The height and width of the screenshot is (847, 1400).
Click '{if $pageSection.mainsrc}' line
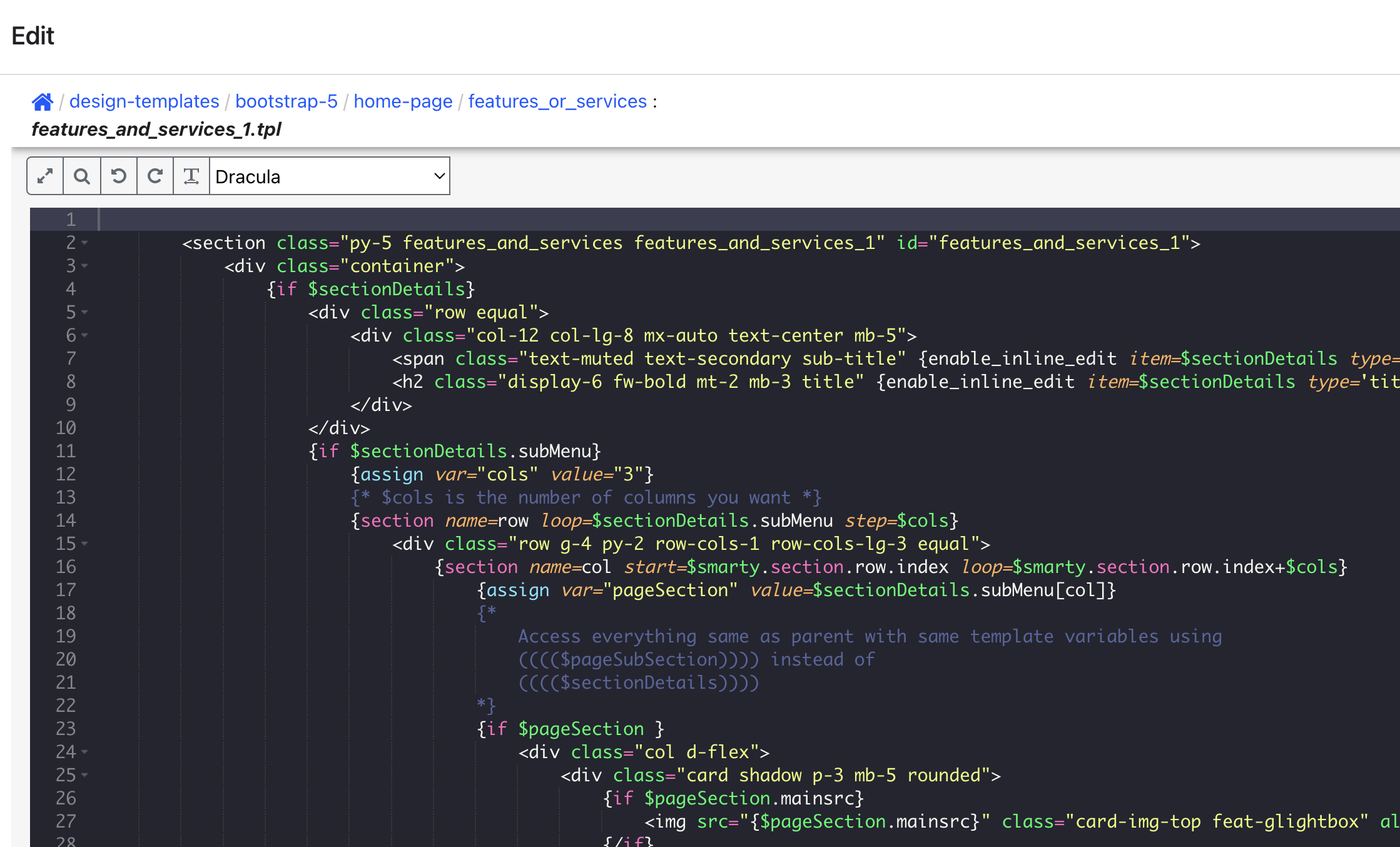point(733,798)
